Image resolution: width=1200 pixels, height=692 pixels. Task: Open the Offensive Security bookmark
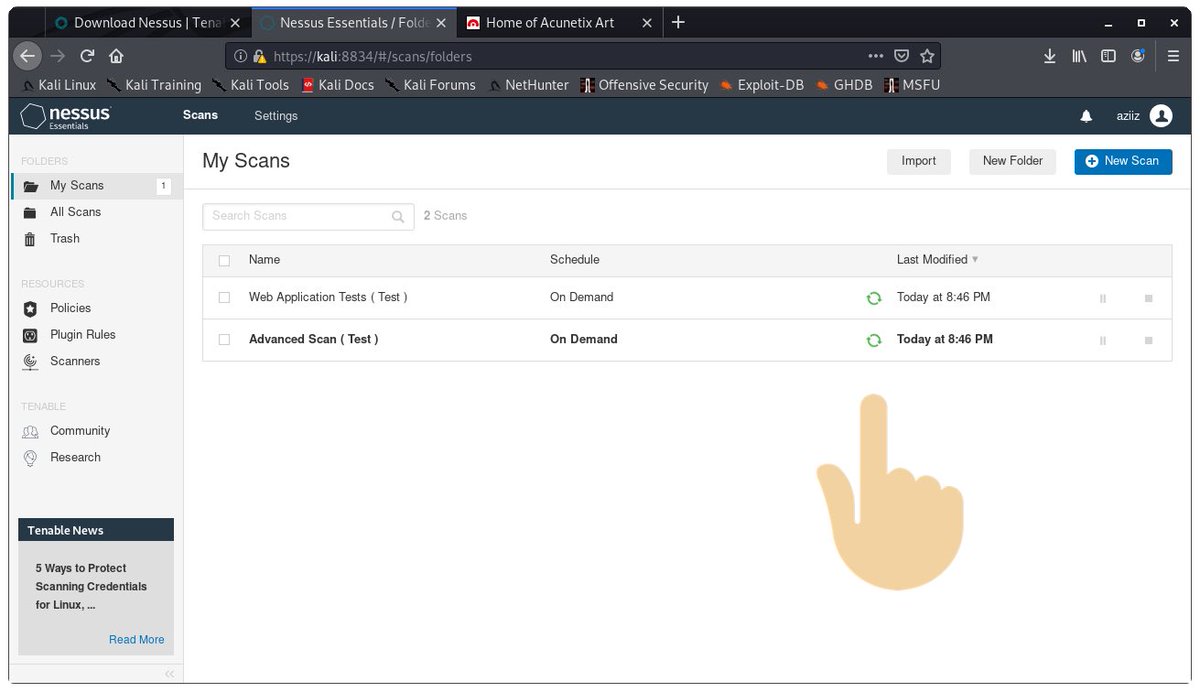(x=644, y=85)
